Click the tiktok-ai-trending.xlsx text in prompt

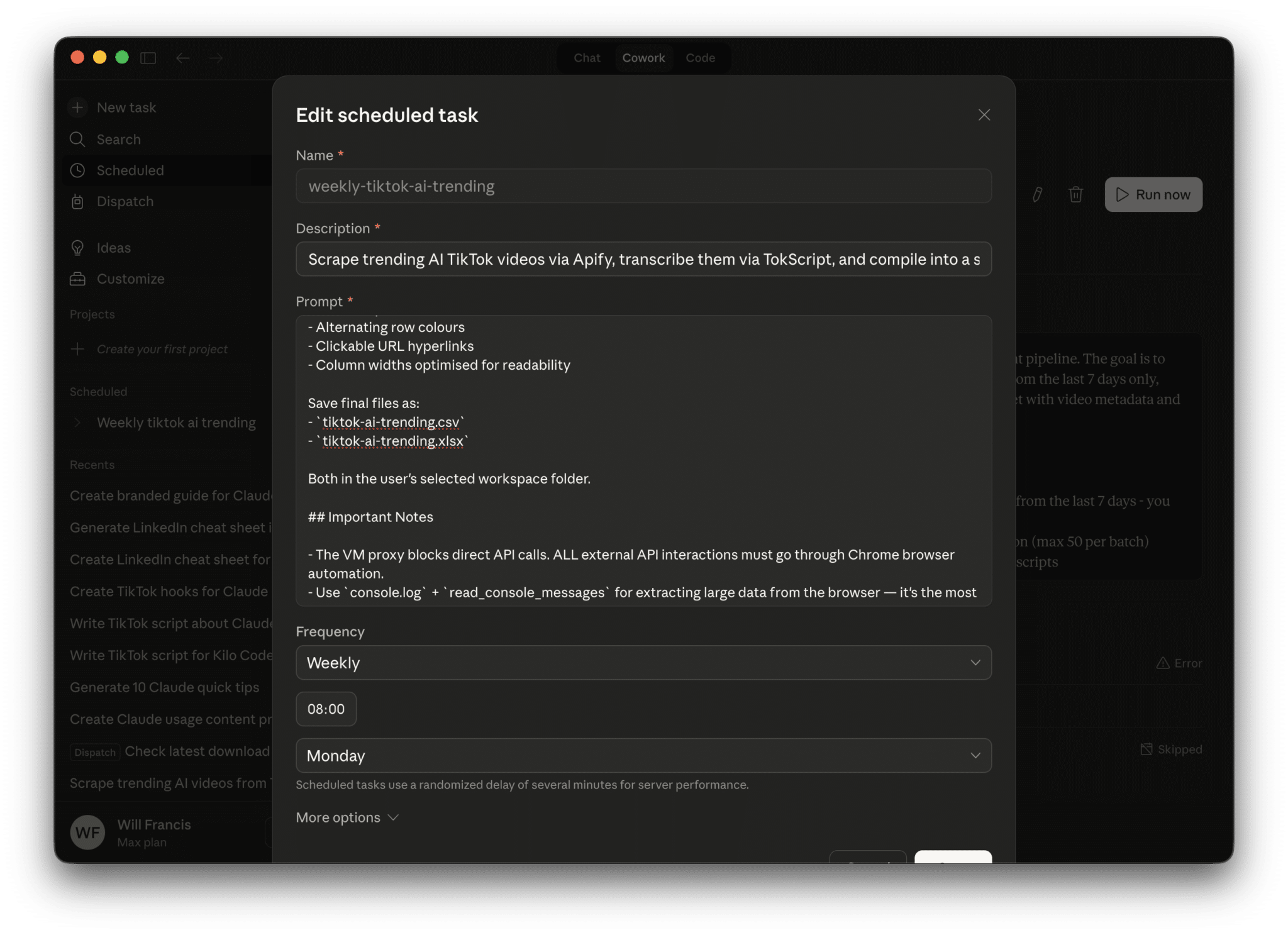tap(393, 441)
